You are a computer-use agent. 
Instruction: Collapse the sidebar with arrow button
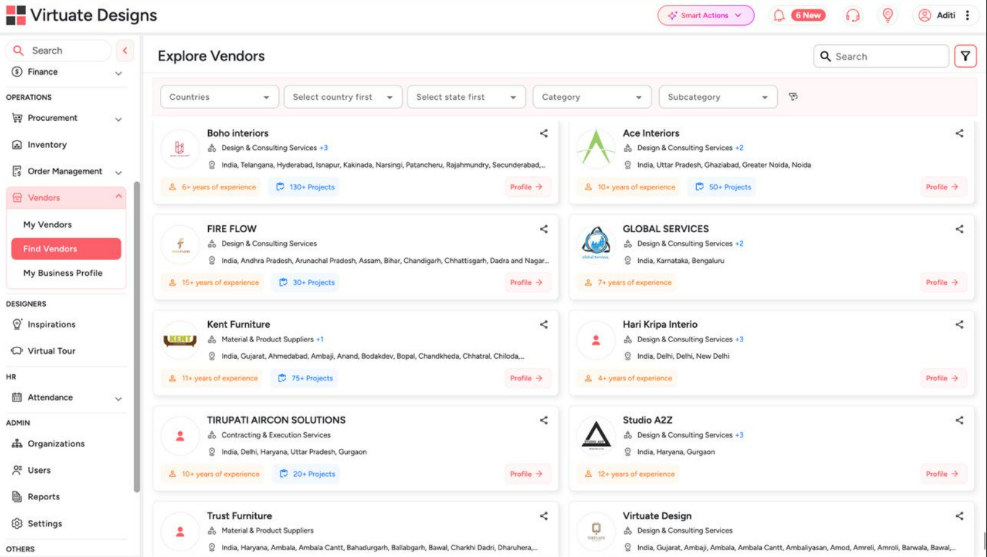[x=125, y=50]
